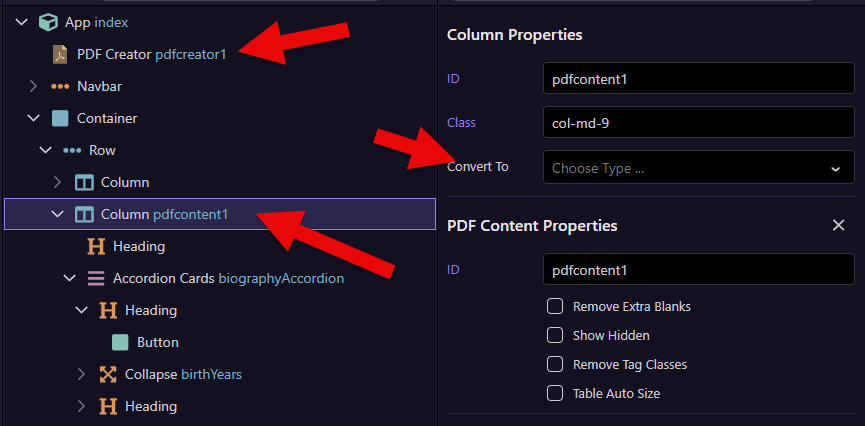This screenshot has height=426, width=865.
Task: Open the Convert To type dropdown
Action: coord(698,167)
